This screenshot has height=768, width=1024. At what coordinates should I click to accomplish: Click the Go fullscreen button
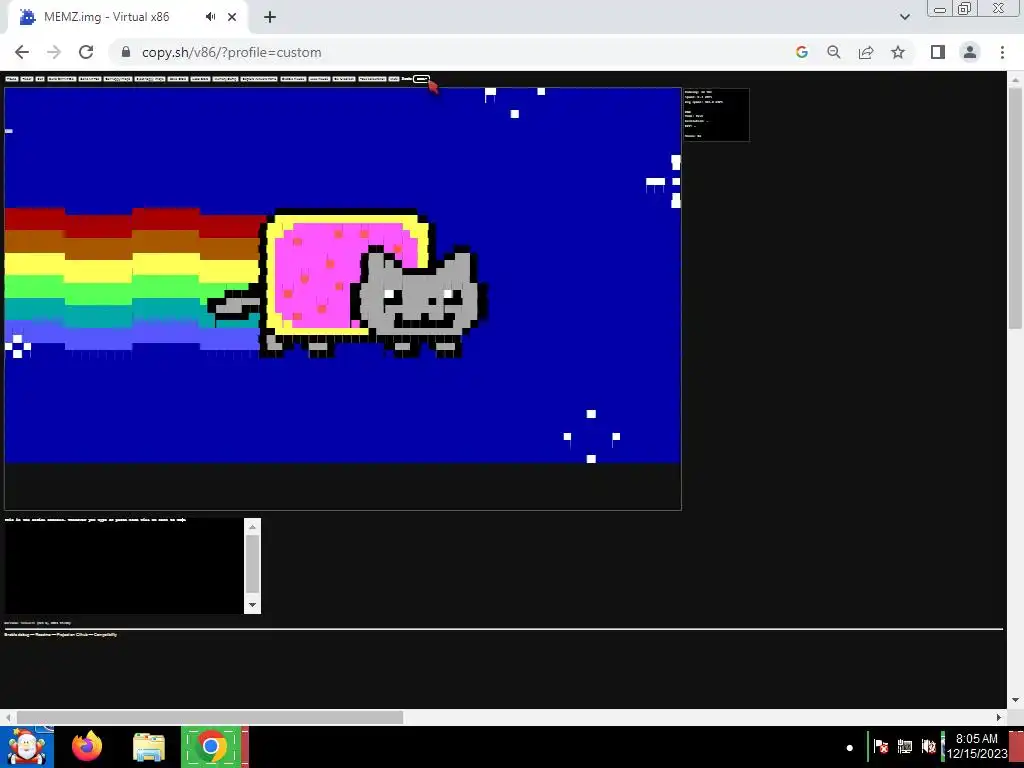[x=344, y=79]
